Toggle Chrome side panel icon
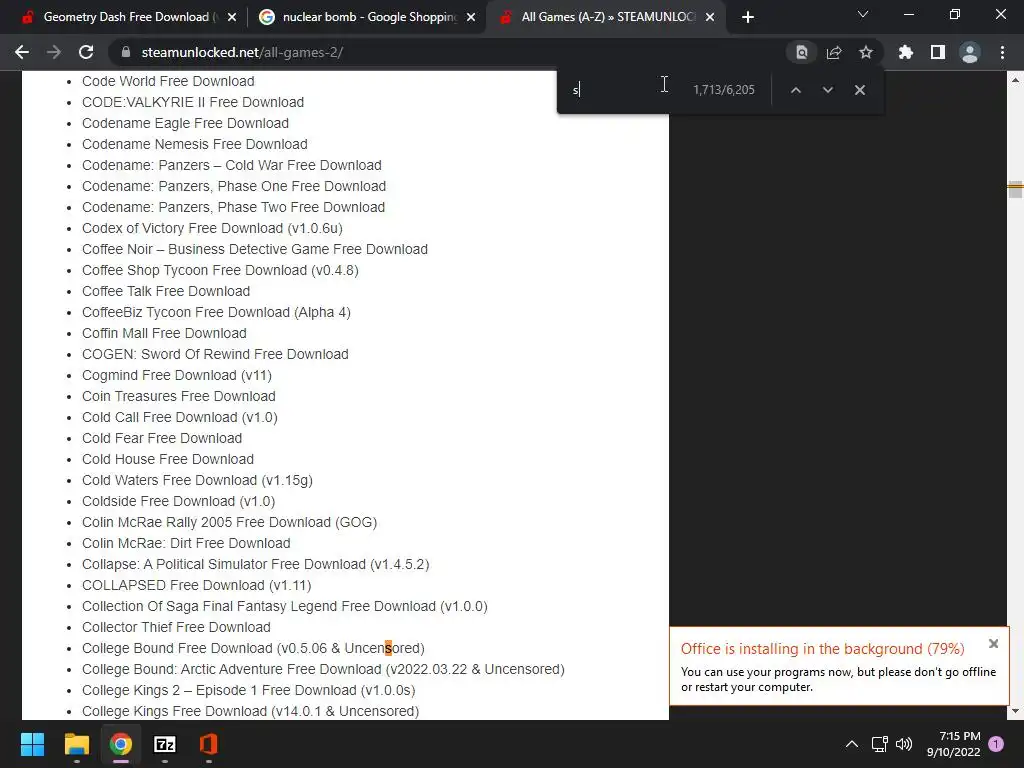 938,52
